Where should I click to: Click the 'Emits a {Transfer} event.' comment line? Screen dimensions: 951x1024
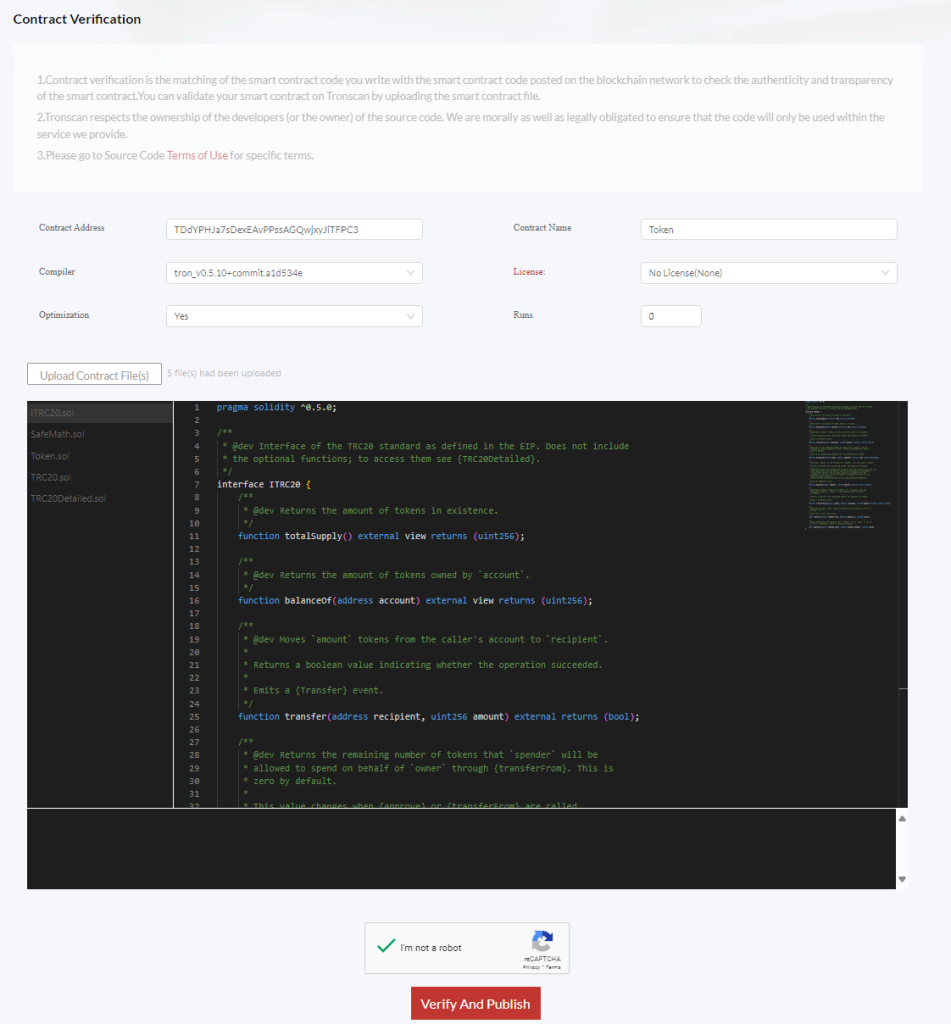tap(318, 690)
